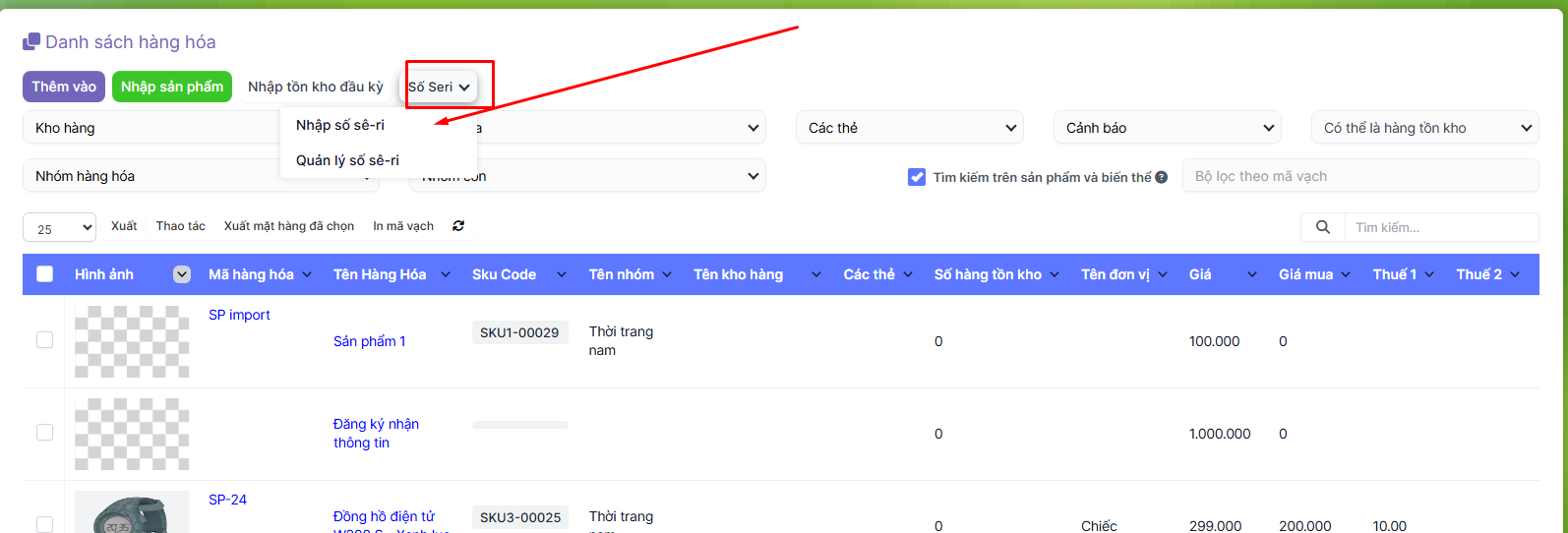Click the sort chevron on Sku Code column
Screen dimensions: 1568x533
point(561,275)
